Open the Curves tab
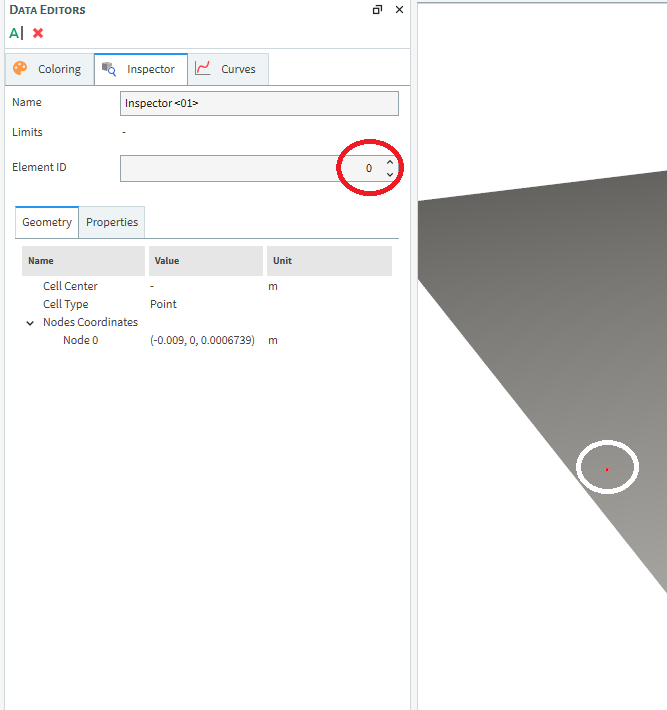Viewport: 667px width, 710px height. point(228,69)
